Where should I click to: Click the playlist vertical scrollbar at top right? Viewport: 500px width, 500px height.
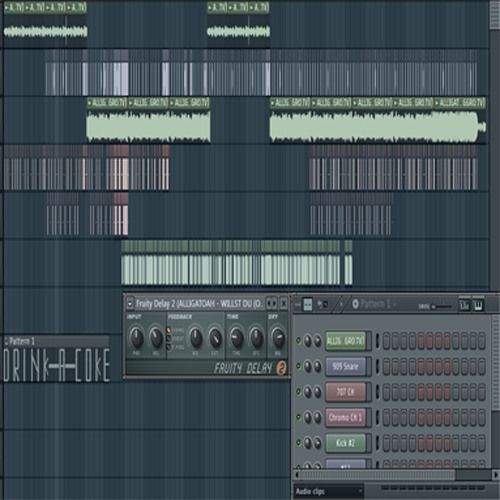tap(494, 15)
